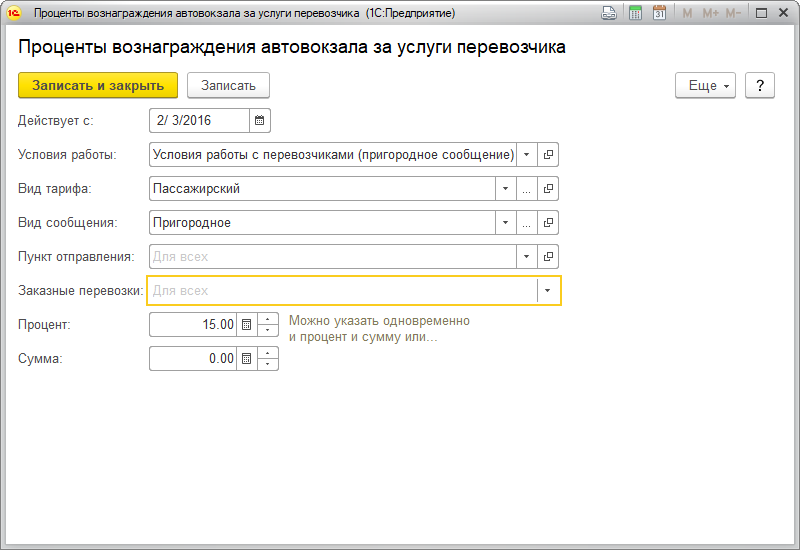Viewport: 800px width, 550px height.
Task: Expand the Вид тарифа dropdown
Action: pyautogui.click(x=506, y=189)
